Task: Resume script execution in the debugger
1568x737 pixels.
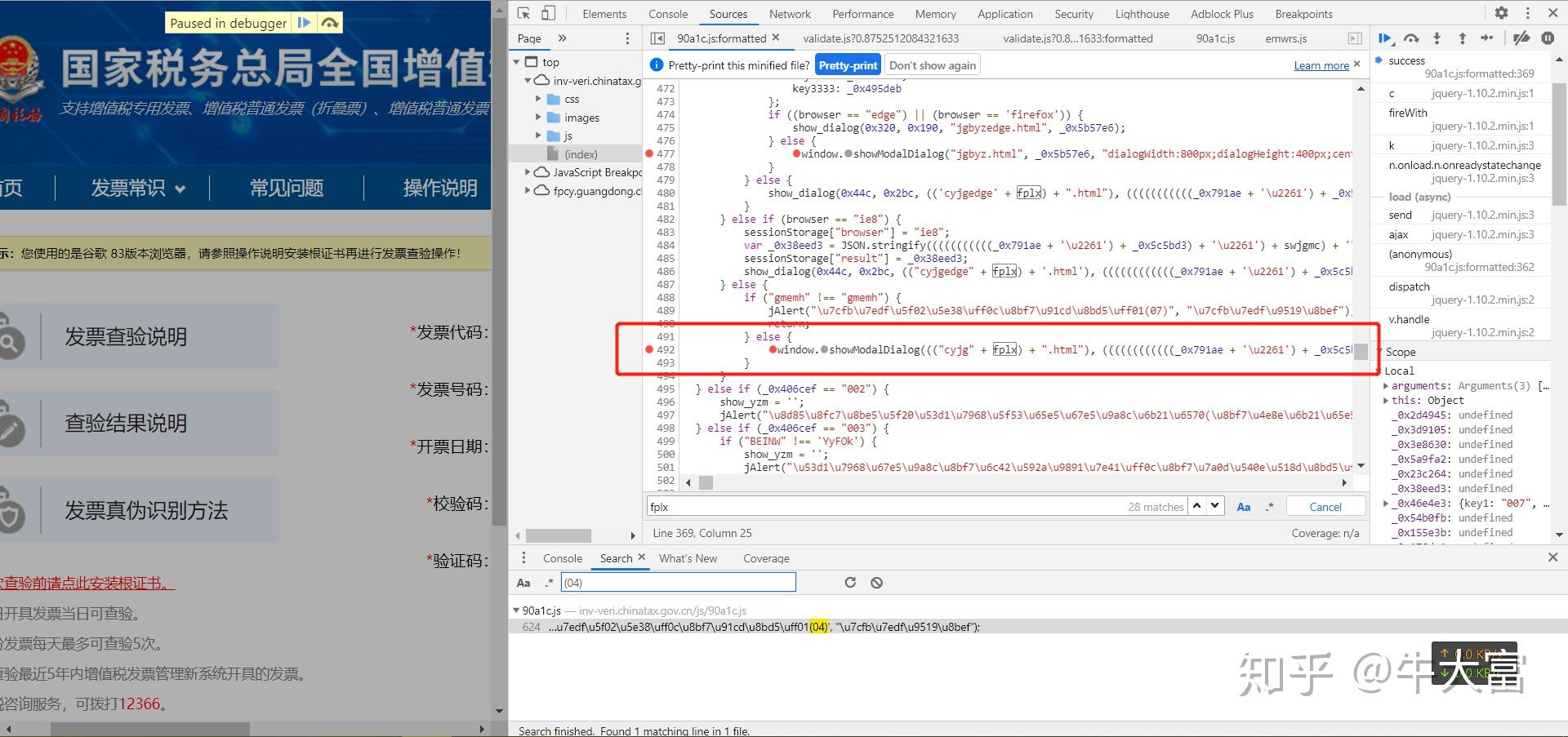Action: click(1385, 38)
